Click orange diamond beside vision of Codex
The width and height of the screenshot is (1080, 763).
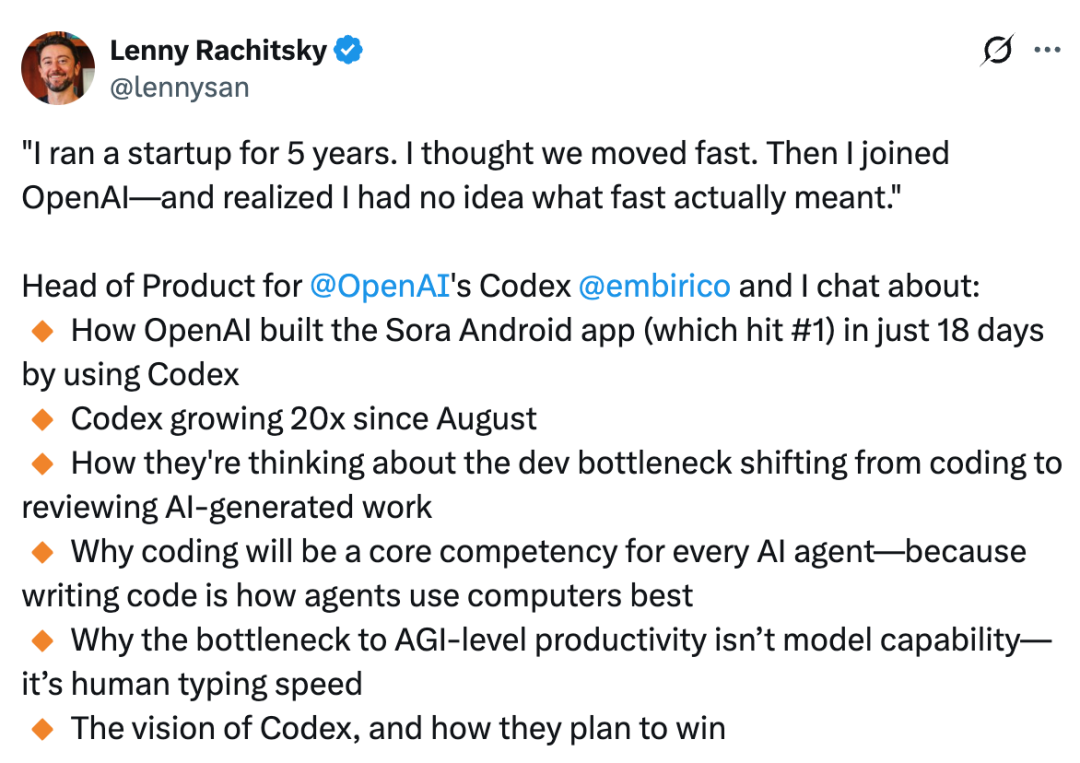(43, 729)
